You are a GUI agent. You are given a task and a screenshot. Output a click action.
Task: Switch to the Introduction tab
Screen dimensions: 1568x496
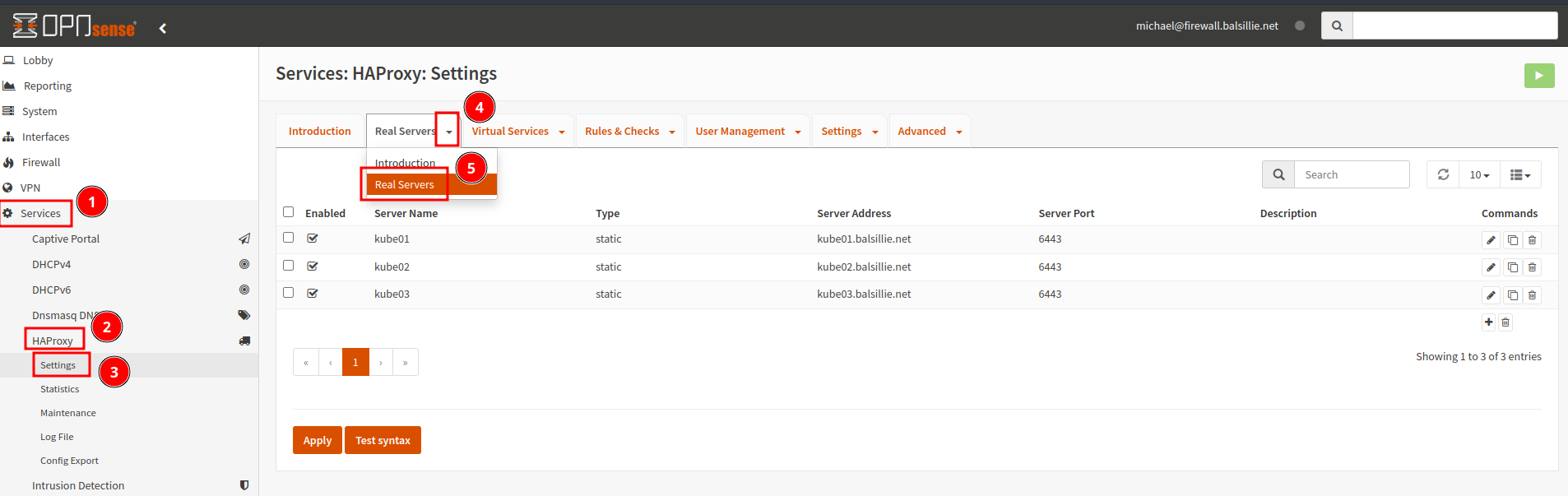pyautogui.click(x=320, y=131)
